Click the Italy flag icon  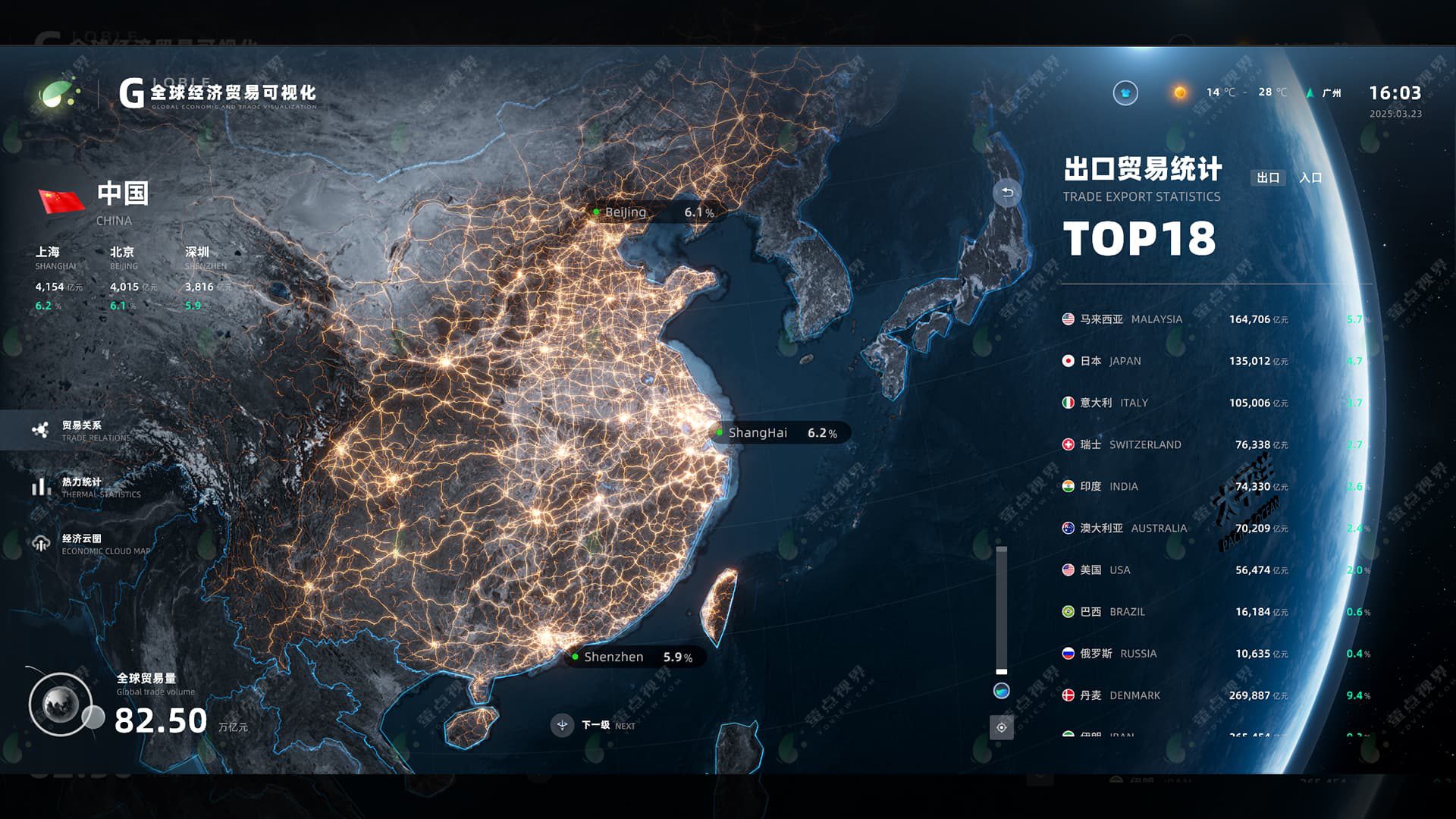1068,403
